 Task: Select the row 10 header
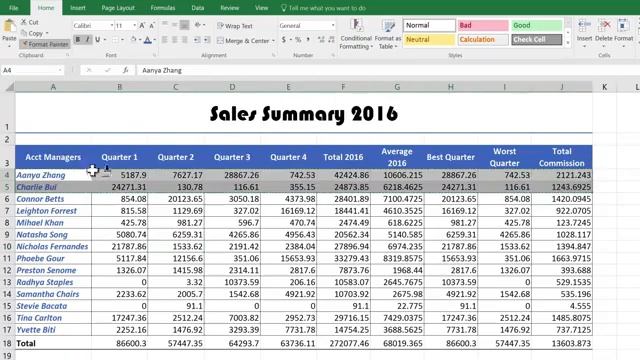pos(7,247)
